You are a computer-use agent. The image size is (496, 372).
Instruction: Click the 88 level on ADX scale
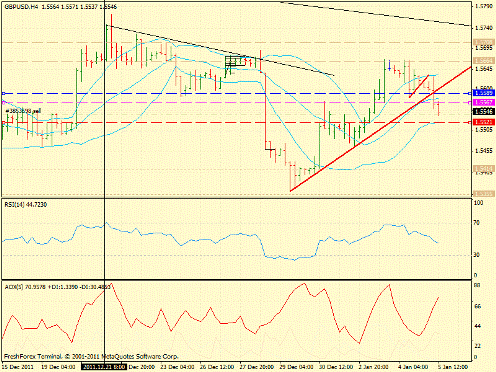coord(477,285)
